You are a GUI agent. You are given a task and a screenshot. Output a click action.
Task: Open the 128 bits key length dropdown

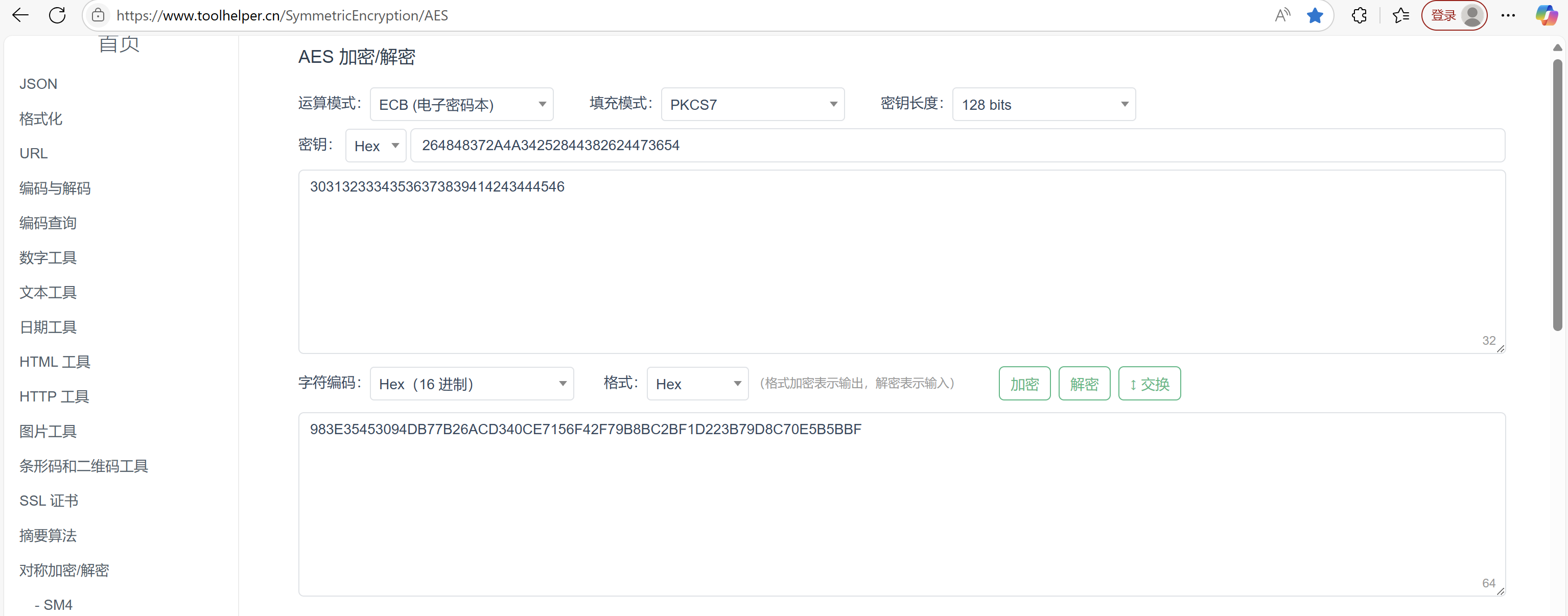(x=1043, y=105)
